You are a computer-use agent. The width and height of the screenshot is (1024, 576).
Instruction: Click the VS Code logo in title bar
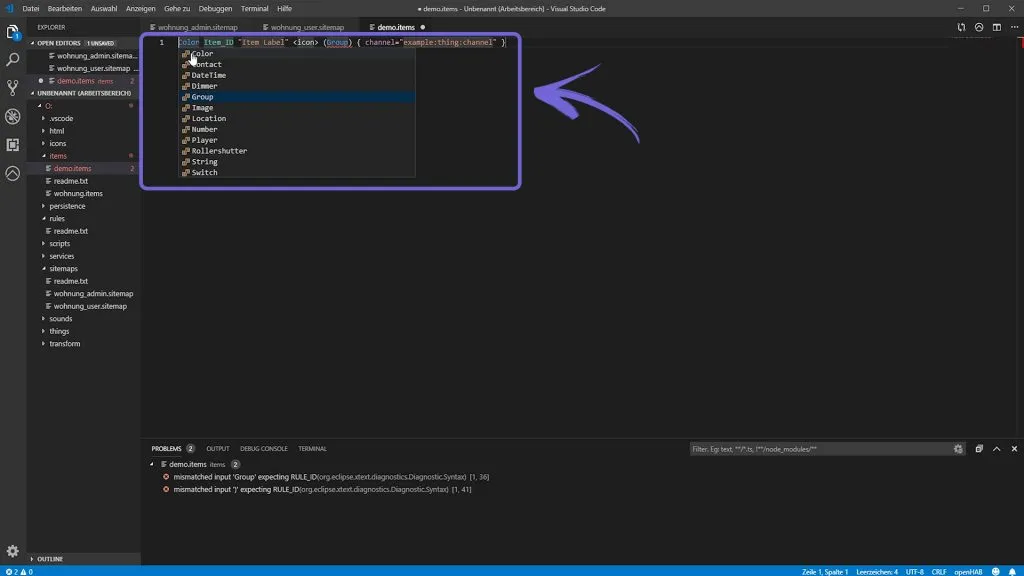pyautogui.click(x=9, y=8)
